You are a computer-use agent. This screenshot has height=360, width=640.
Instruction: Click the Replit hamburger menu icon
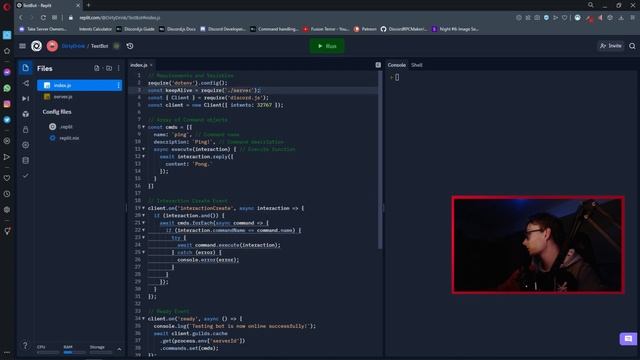(22, 46)
